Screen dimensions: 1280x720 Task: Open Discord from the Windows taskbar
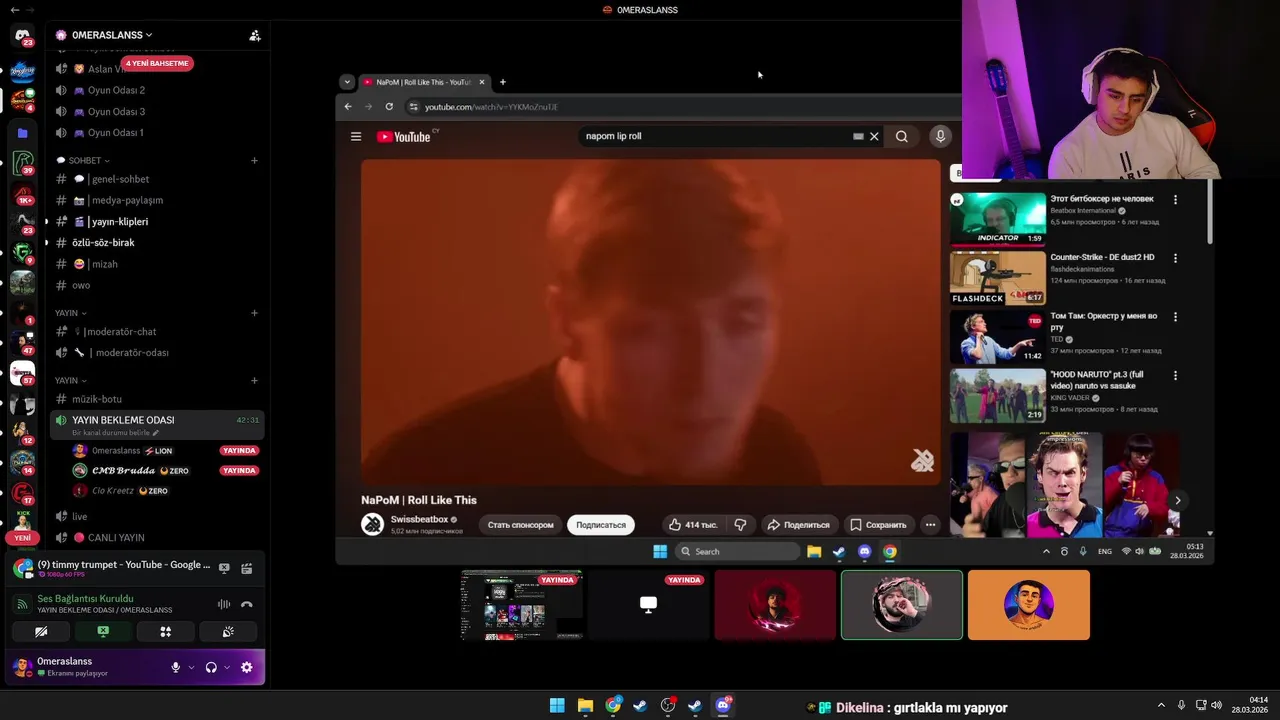pyautogui.click(x=723, y=705)
